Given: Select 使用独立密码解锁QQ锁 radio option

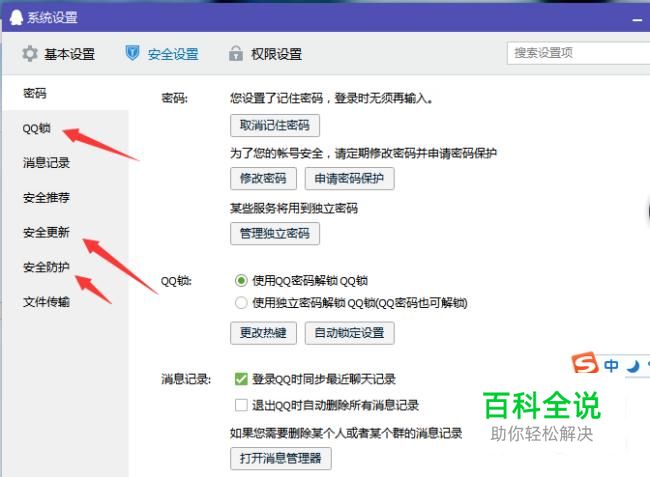Looking at the screenshot, I should pyautogui.click(x=241, y=303).
